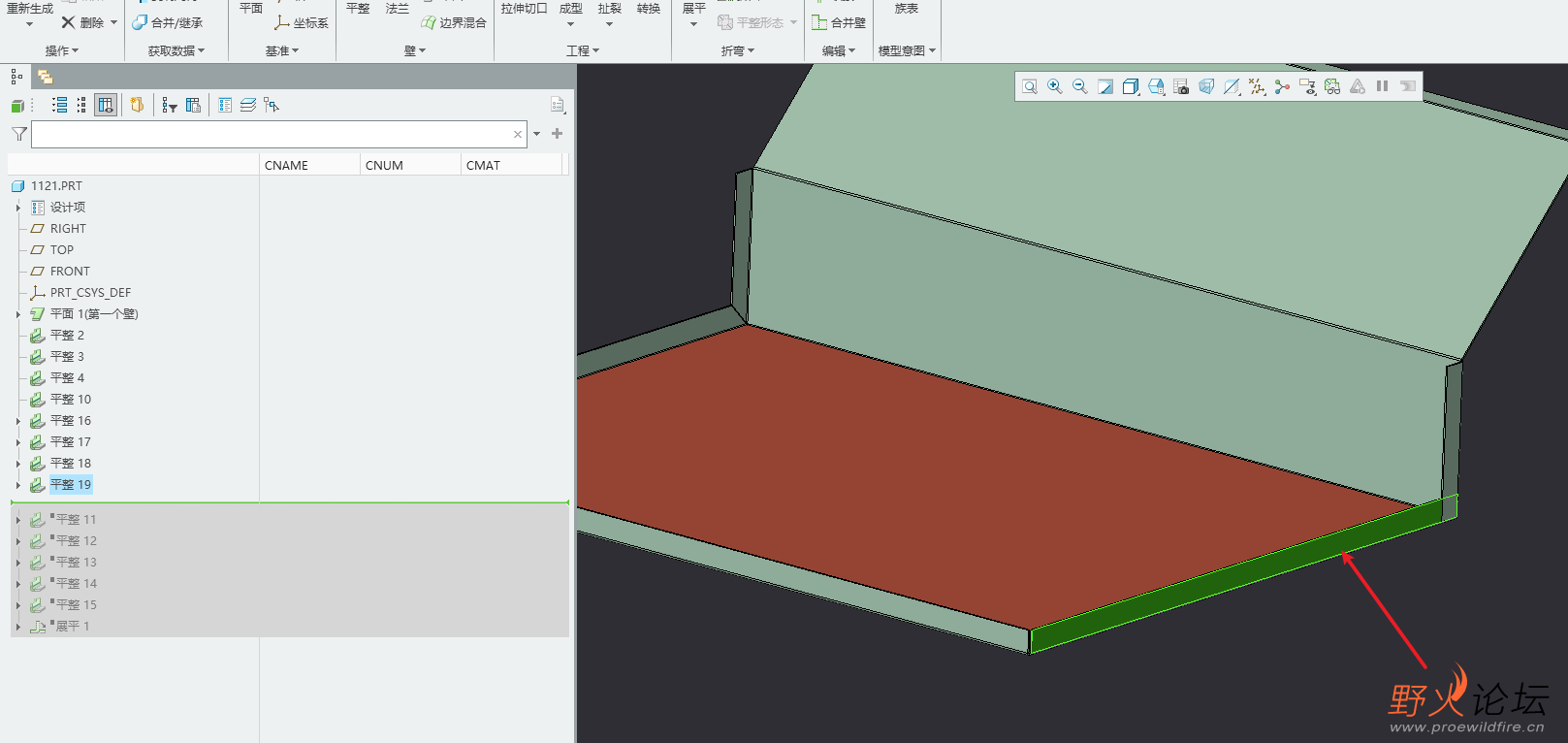Click the Delete (删除) X icon

pos(68,22)
